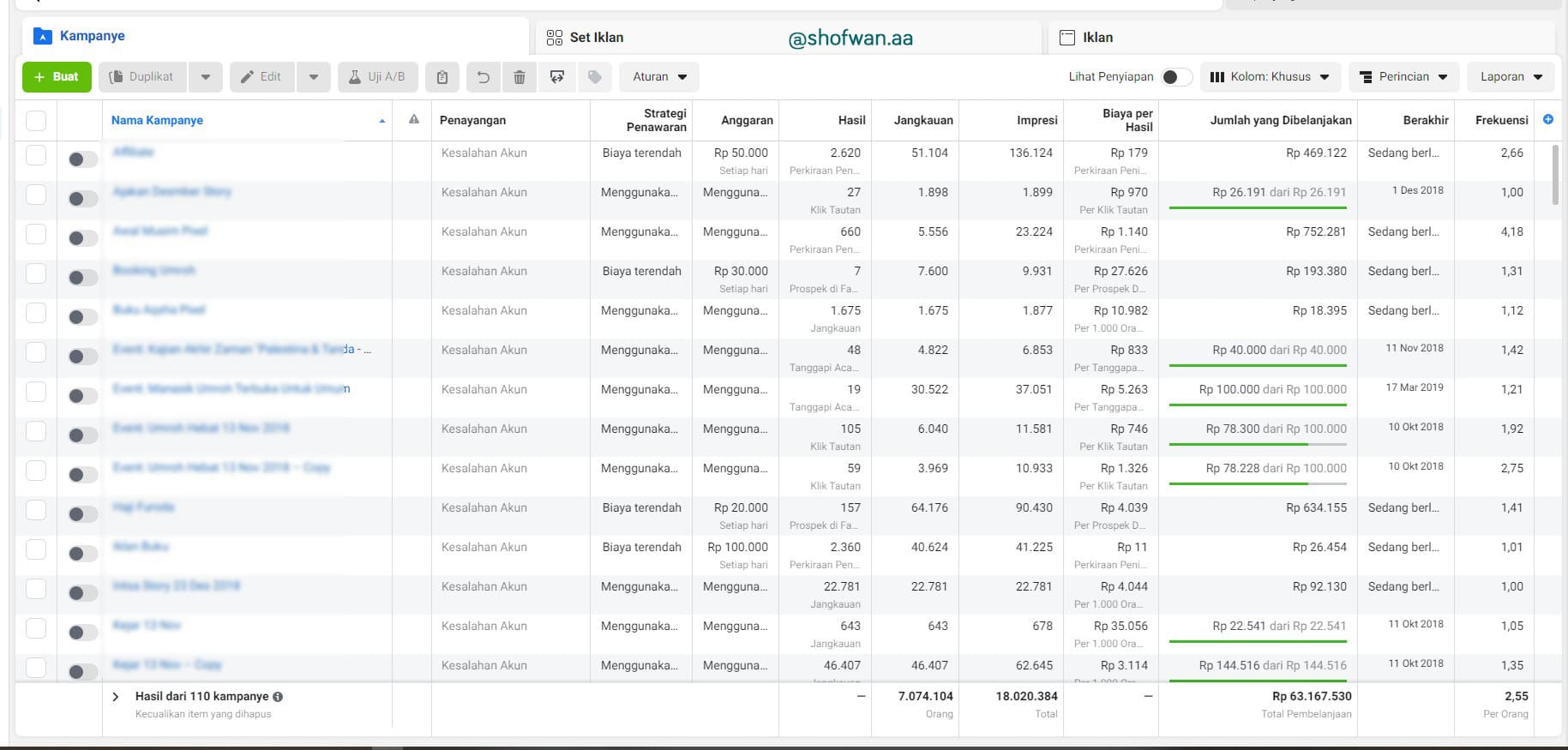Undo the last action with the curved arrow icon
1568x750 pixels.
click(x=484, y=77)
